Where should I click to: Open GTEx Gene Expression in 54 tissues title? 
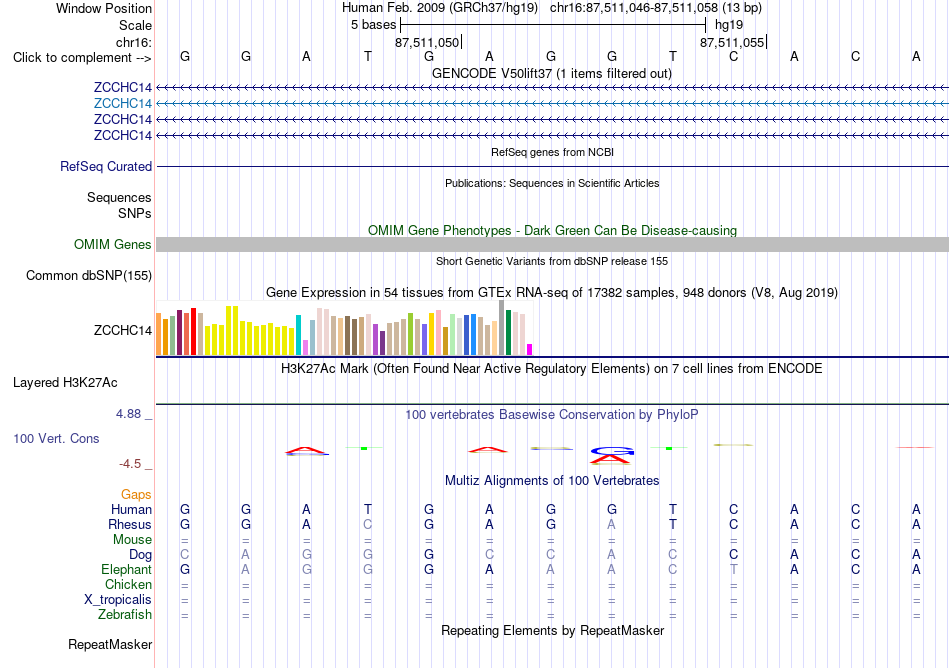coord(551,293)
